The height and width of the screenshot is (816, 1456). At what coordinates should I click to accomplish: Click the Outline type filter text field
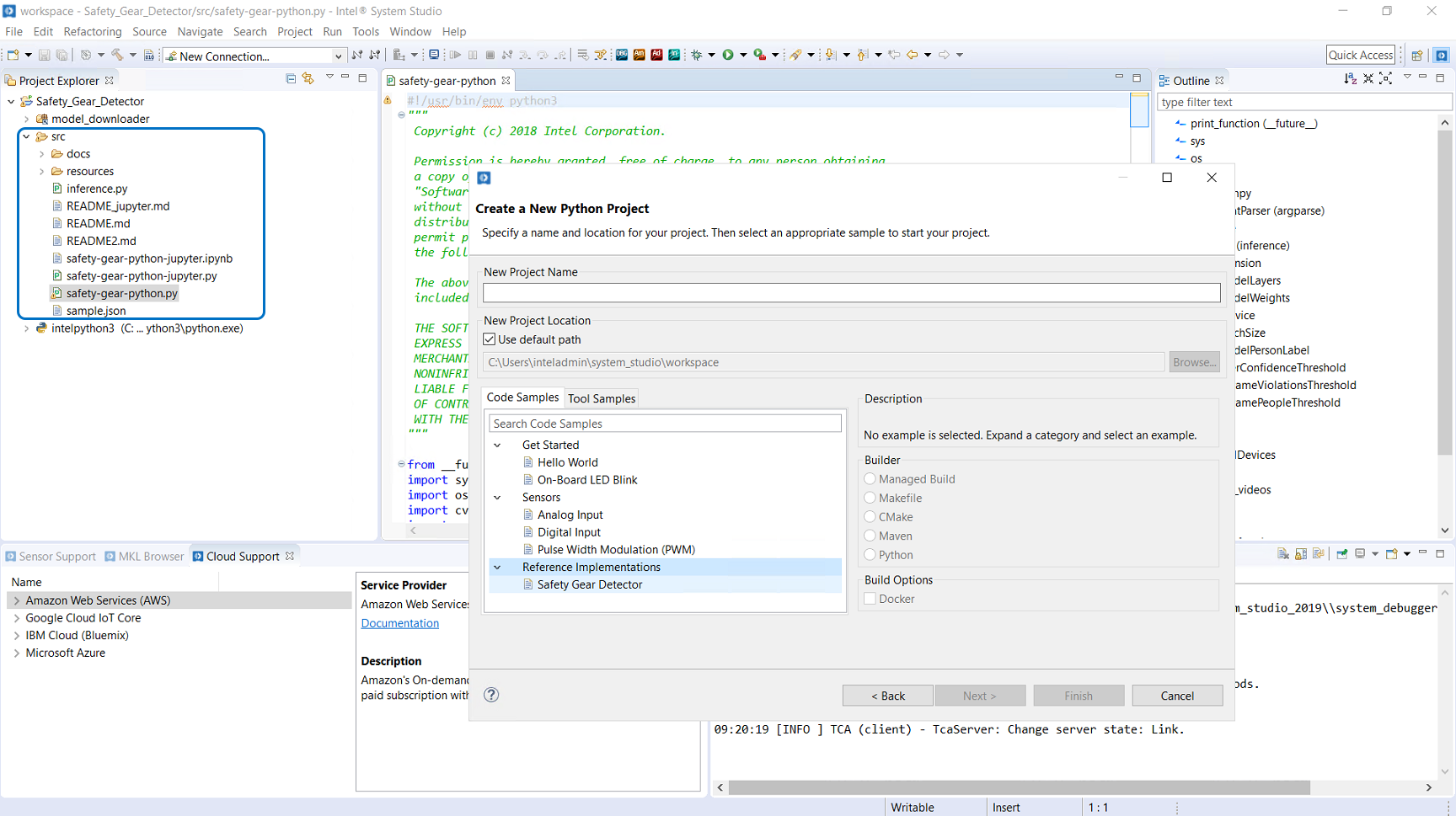[1304, 102]
